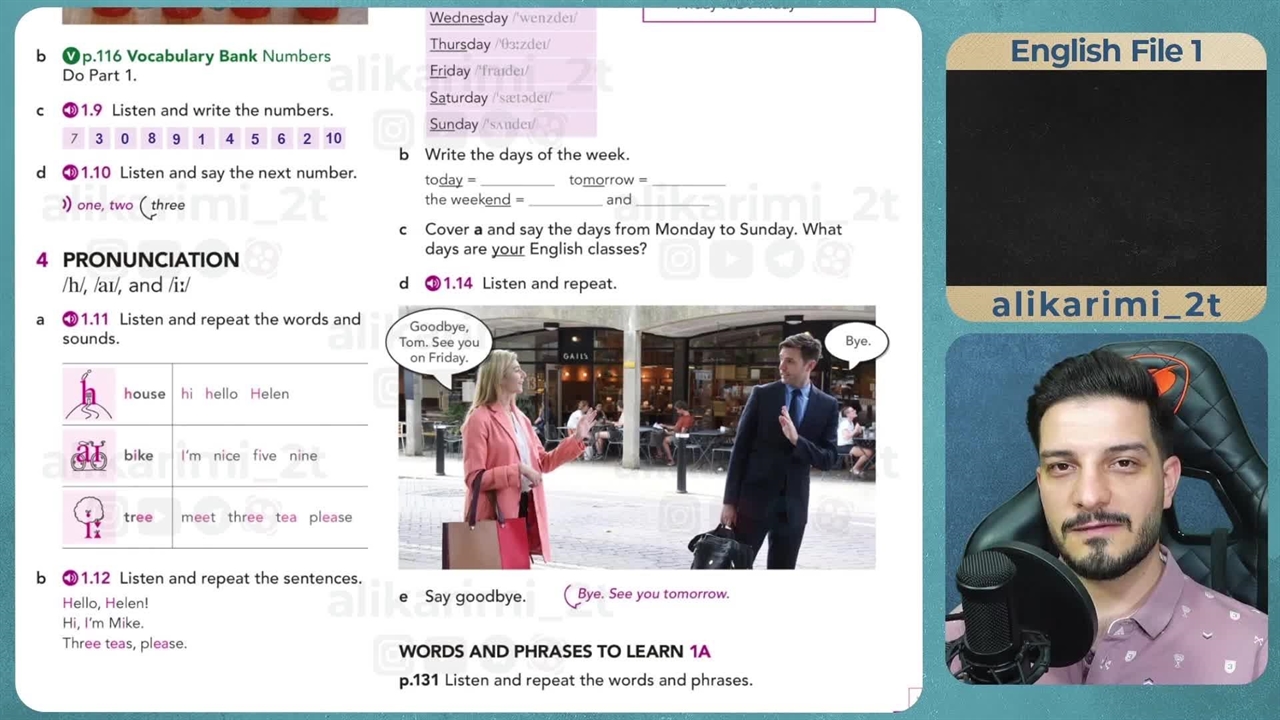Click the word 'please' in the tree row
The width and height of the screenshot is (1280, 720).
coord(330,517)
